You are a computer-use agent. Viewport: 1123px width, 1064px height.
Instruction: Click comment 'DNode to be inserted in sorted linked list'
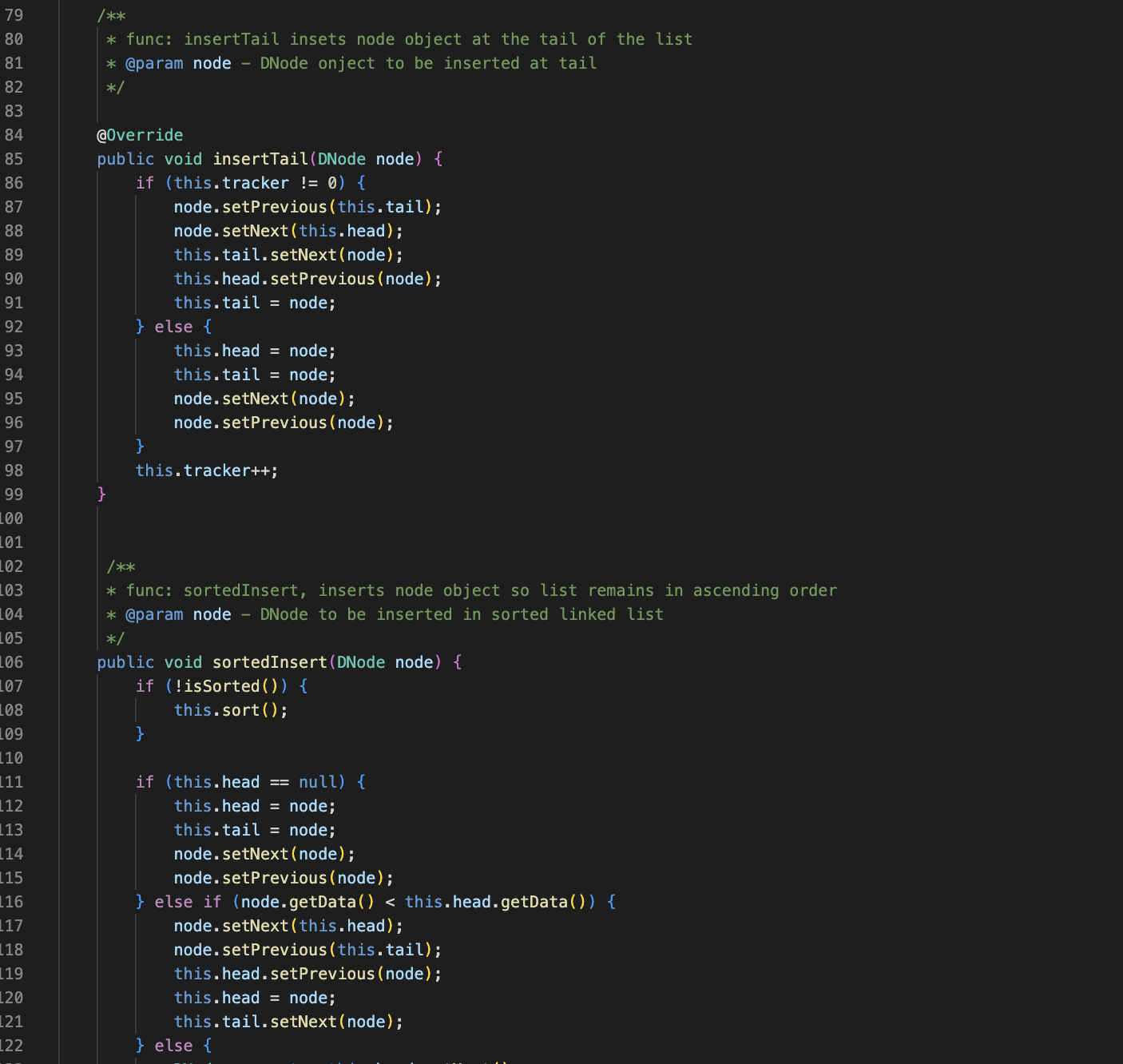[462, 614]
